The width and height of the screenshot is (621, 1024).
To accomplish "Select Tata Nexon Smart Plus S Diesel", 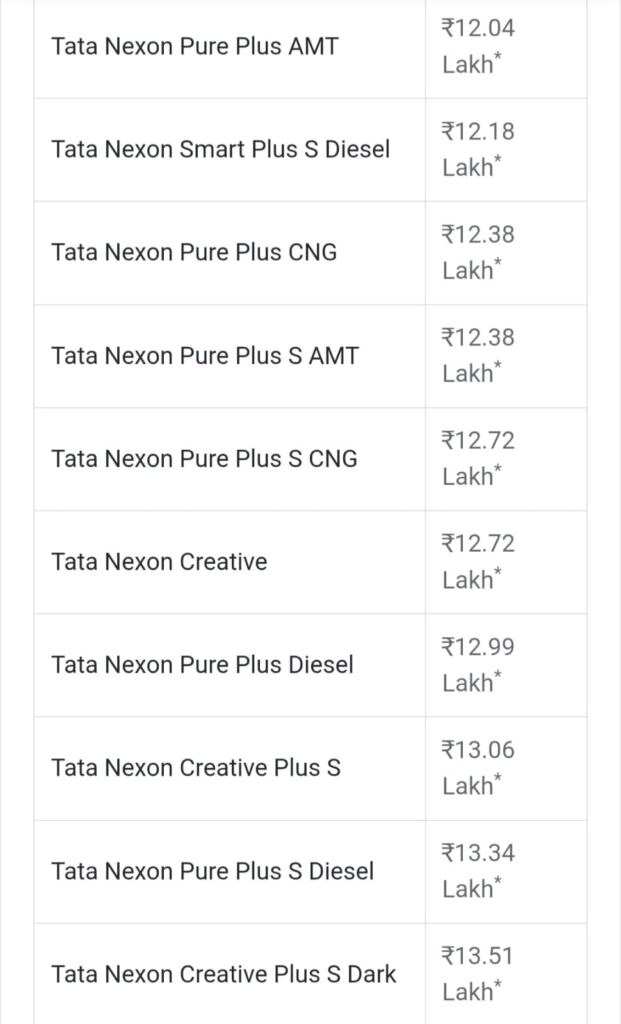I will tap(220, 149).
